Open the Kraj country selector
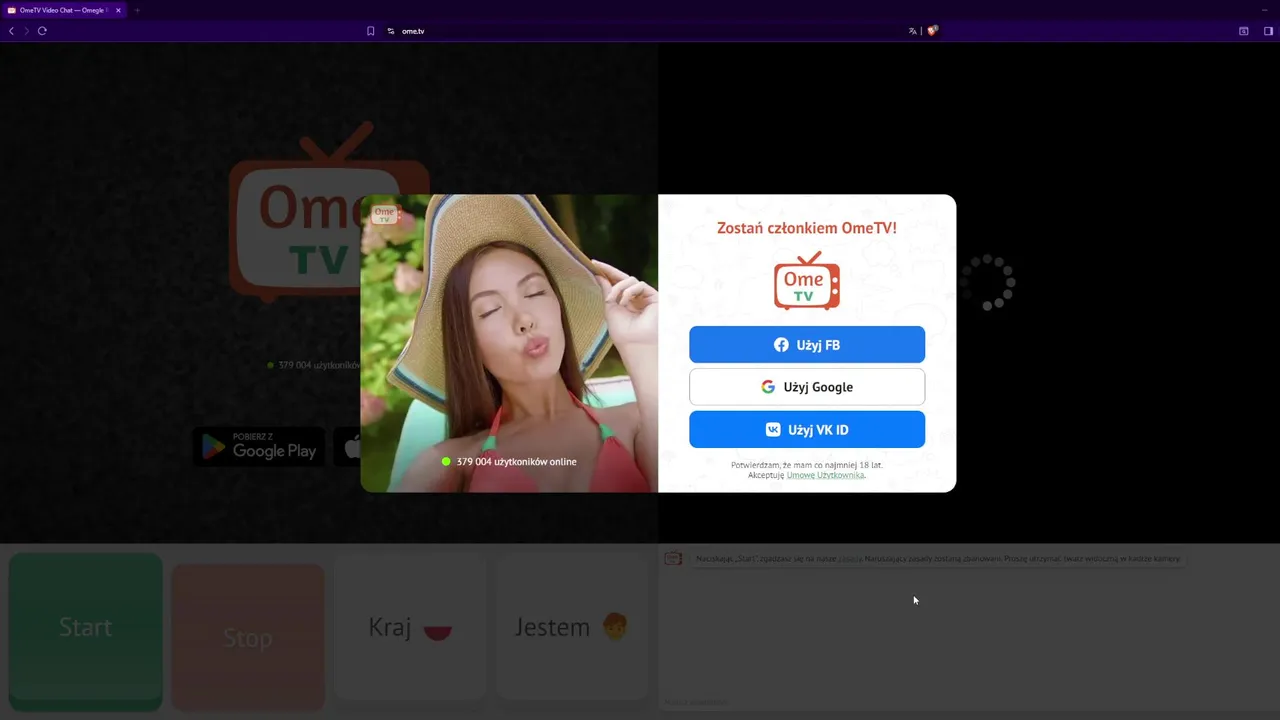1280x720 pixels. coord(410,627)
